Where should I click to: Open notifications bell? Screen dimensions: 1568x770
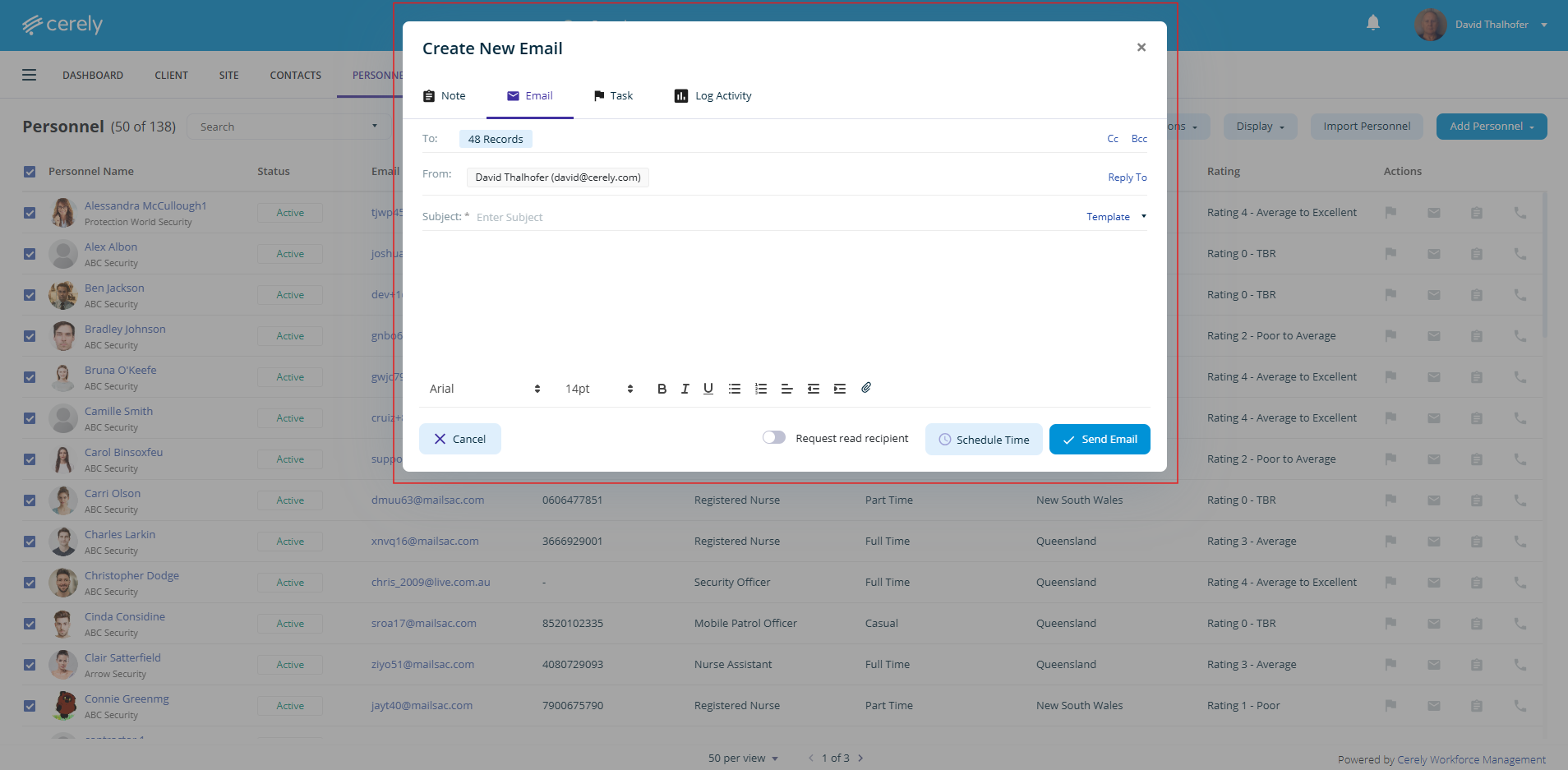coord(1373,23)
